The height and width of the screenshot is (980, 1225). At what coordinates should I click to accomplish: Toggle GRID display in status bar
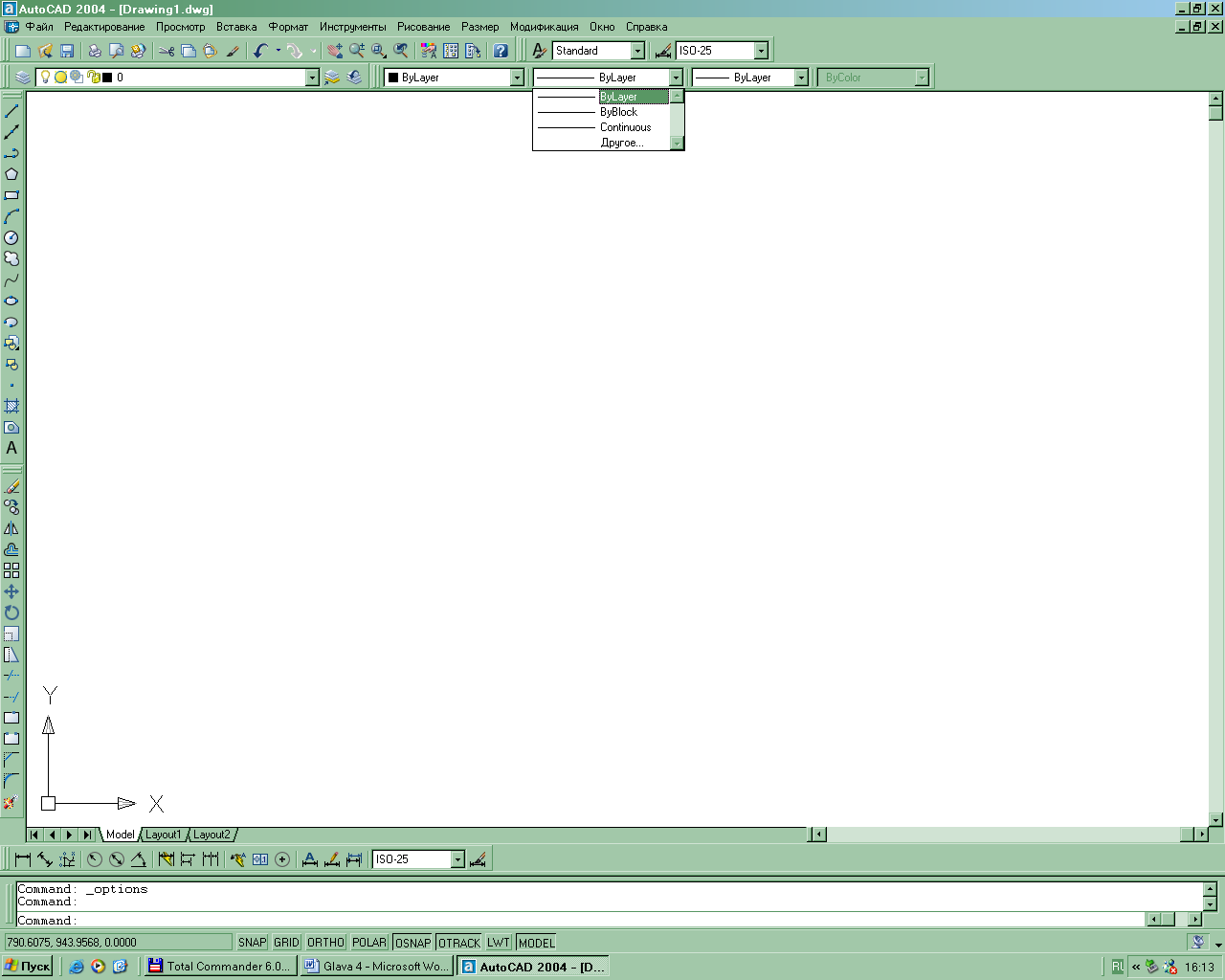(287, 943)
